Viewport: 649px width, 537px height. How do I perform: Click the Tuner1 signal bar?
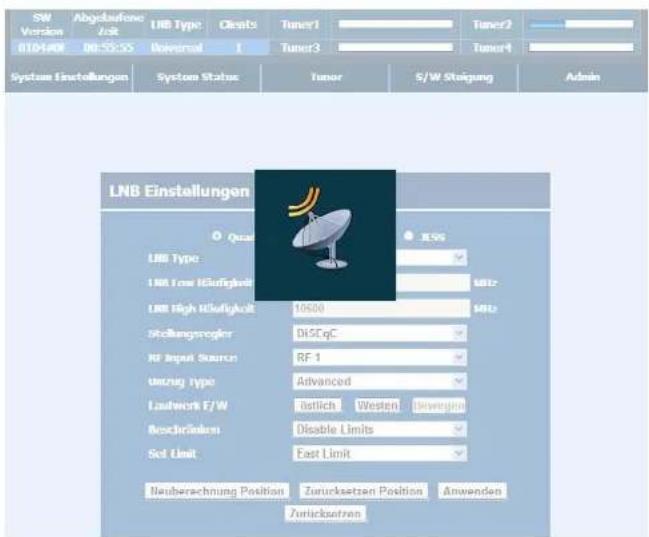(395, 24)
